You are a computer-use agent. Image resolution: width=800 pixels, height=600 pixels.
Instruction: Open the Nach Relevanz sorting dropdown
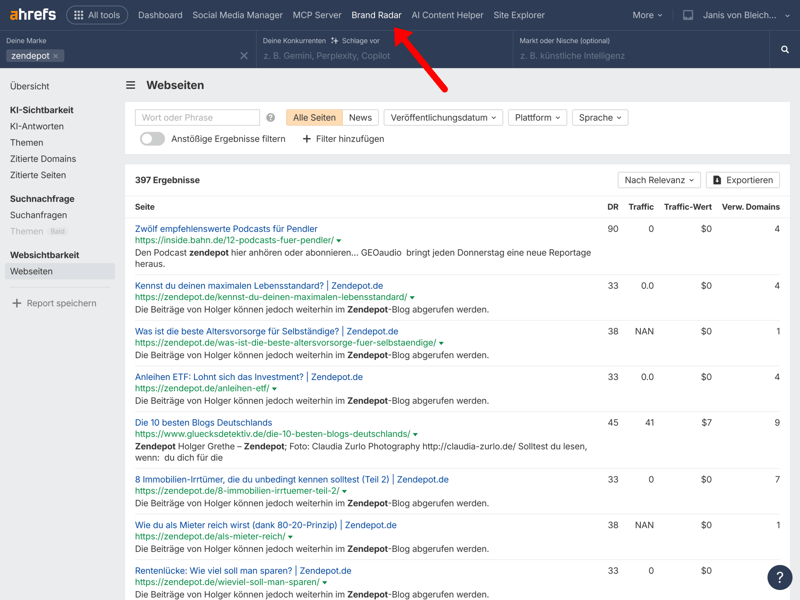point(658,180)
